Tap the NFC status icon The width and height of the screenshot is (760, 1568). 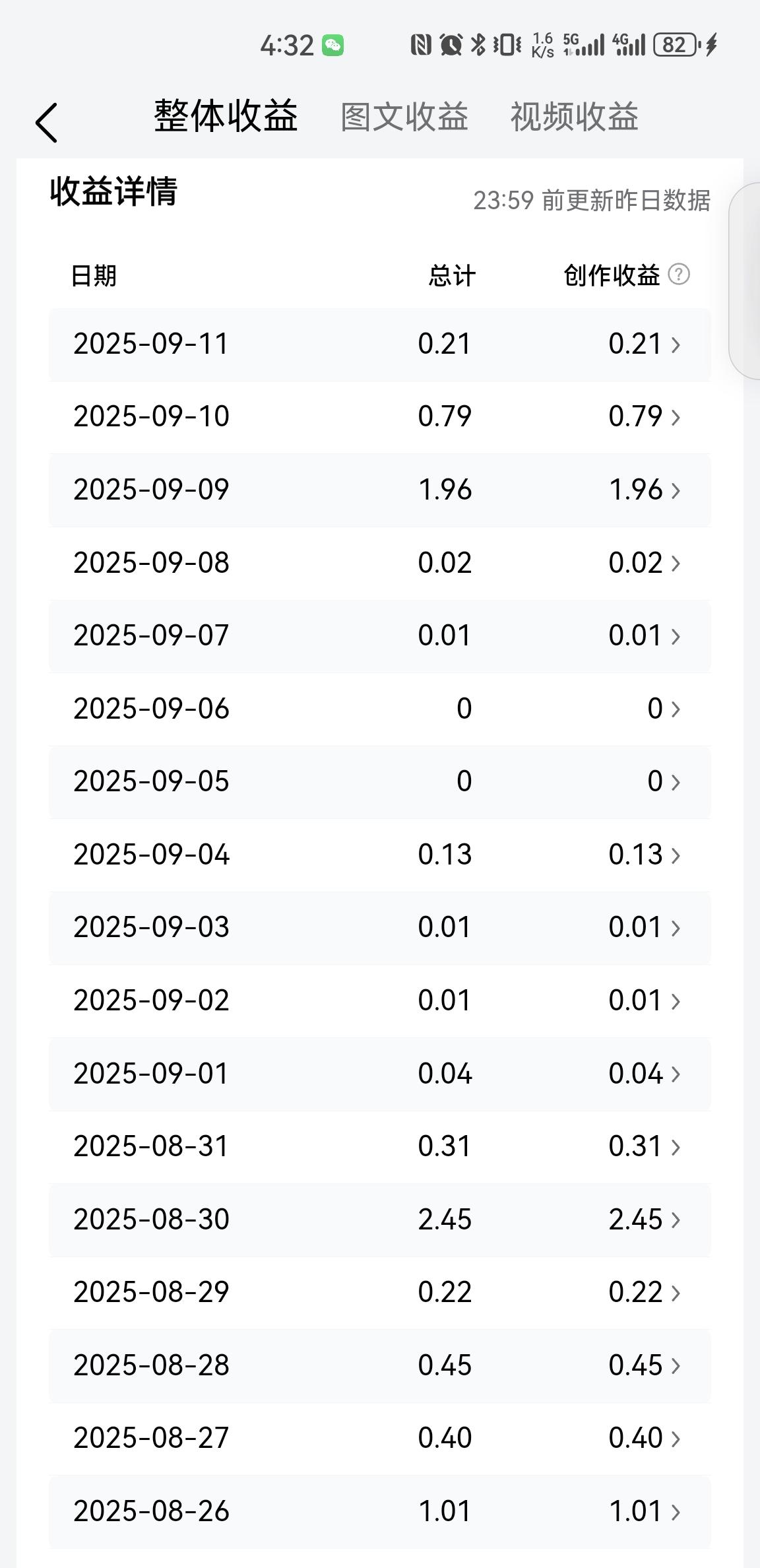[x=421, y=45]
